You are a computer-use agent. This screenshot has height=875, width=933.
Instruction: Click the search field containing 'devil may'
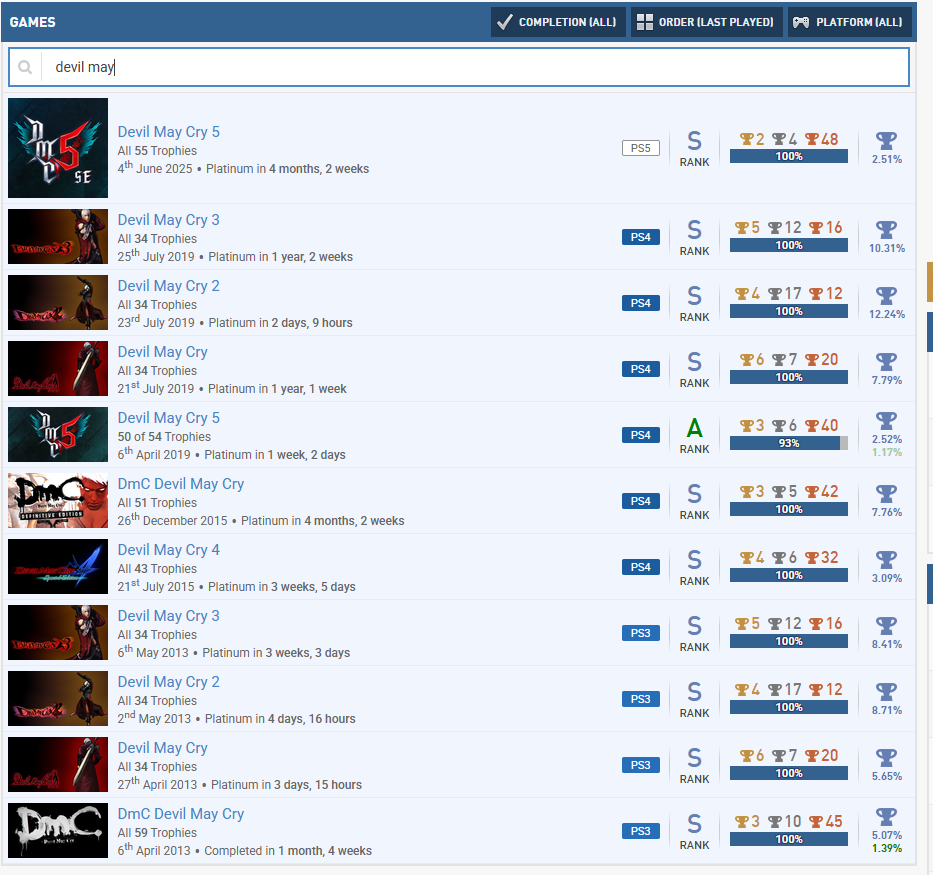470,68
